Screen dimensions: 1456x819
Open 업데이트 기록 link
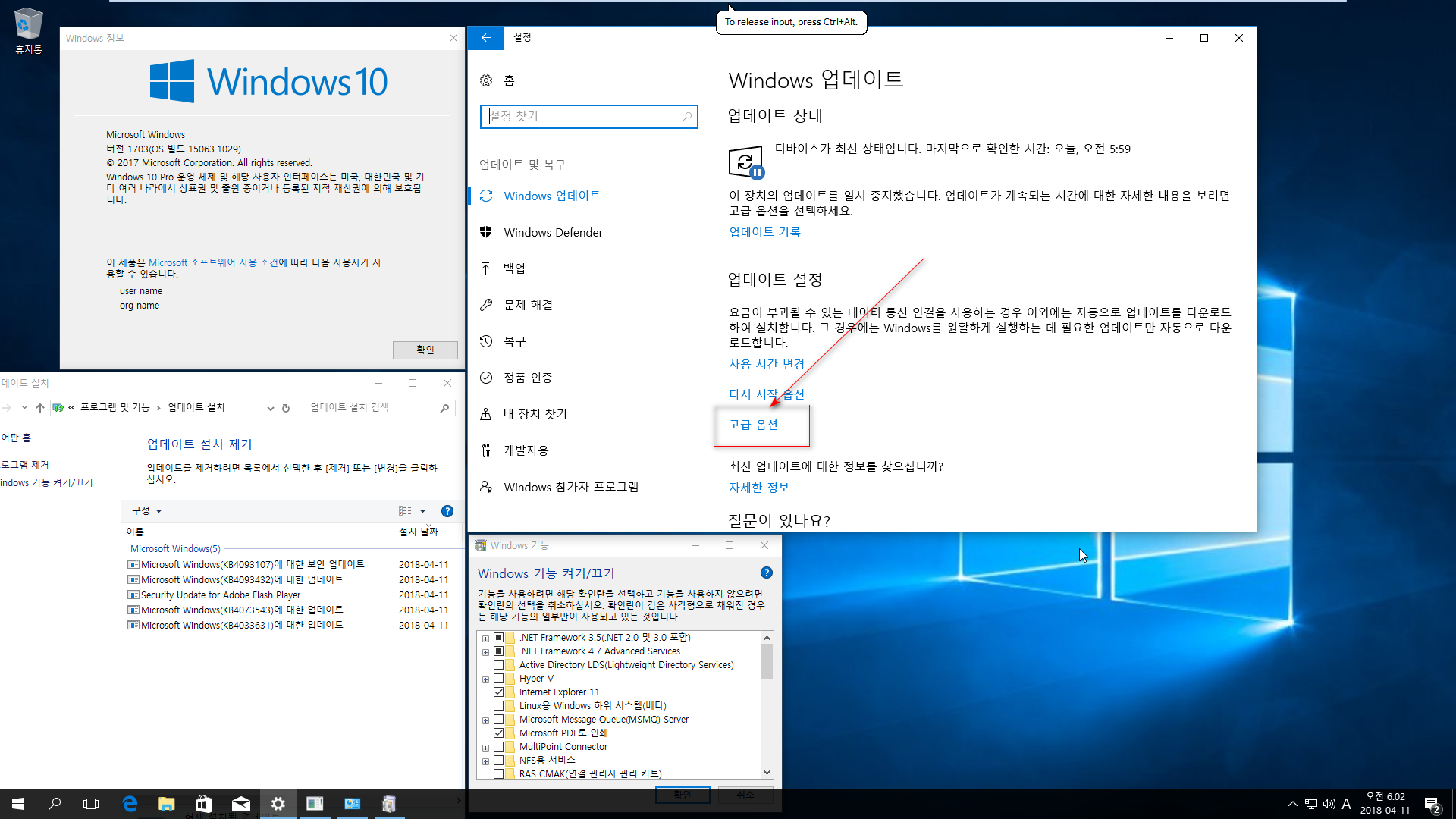pyautogui.click(x=764, y=232)
